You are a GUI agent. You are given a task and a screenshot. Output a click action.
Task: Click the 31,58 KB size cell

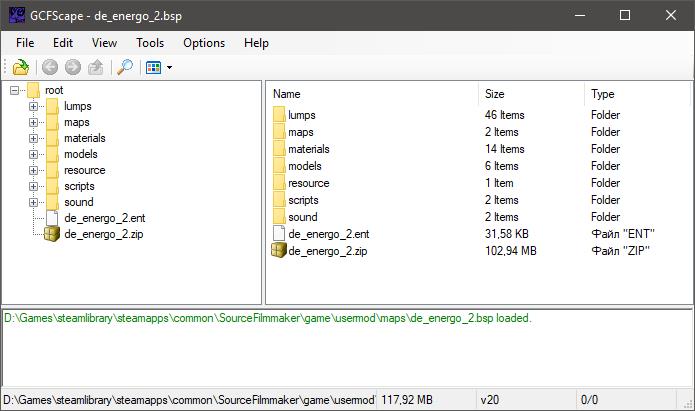(x=507, y=234)
